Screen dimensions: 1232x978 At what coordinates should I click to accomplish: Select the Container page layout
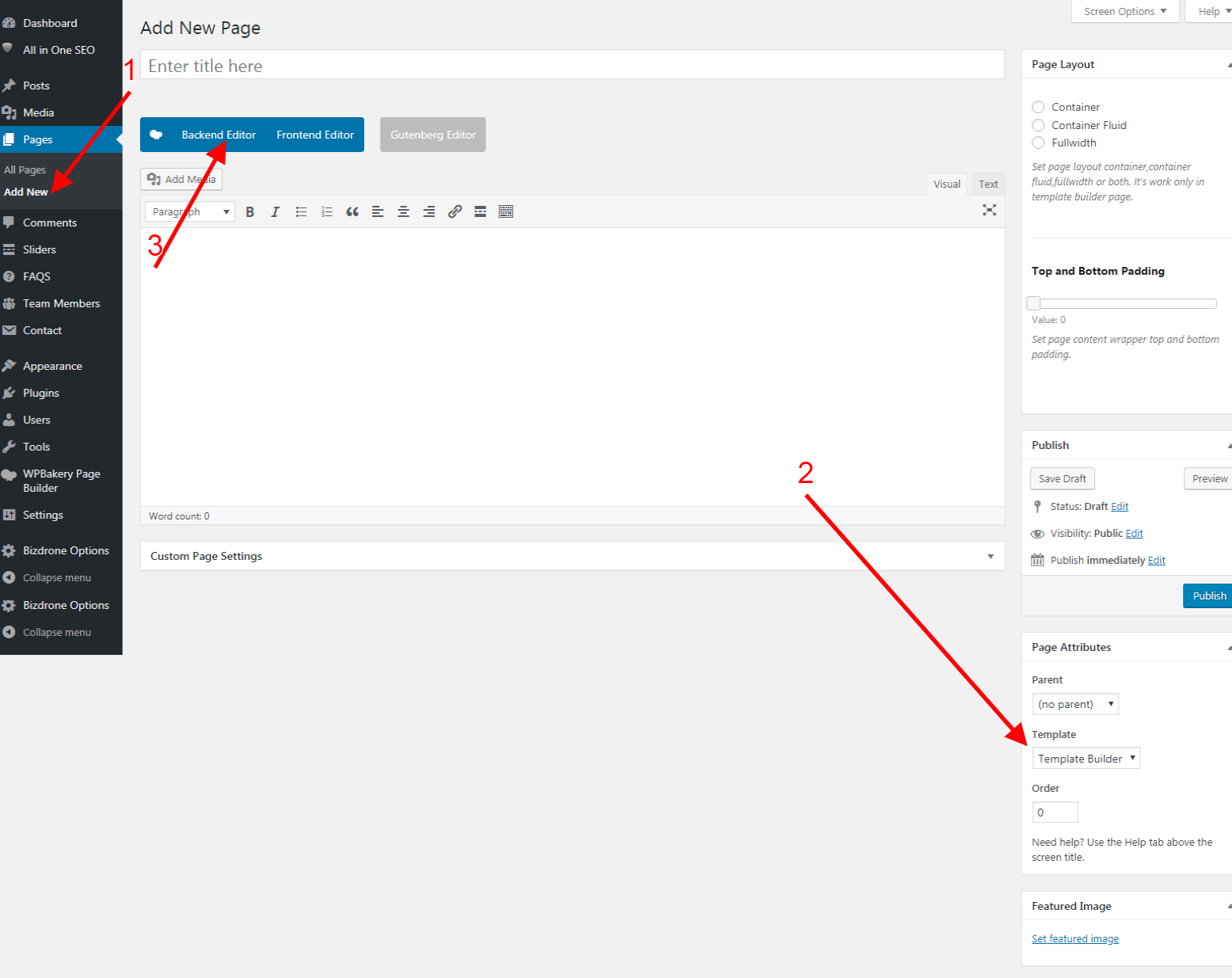pos(1038,107)
